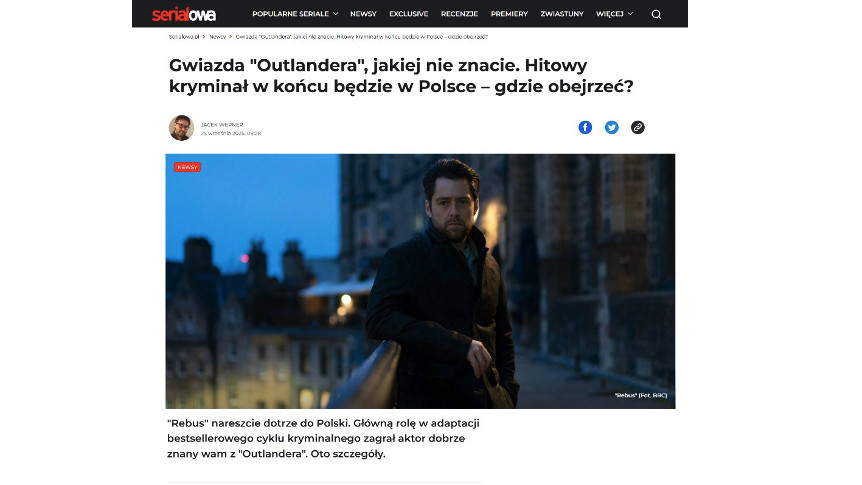Click Newsy breadcrumb link

(218, 37)
